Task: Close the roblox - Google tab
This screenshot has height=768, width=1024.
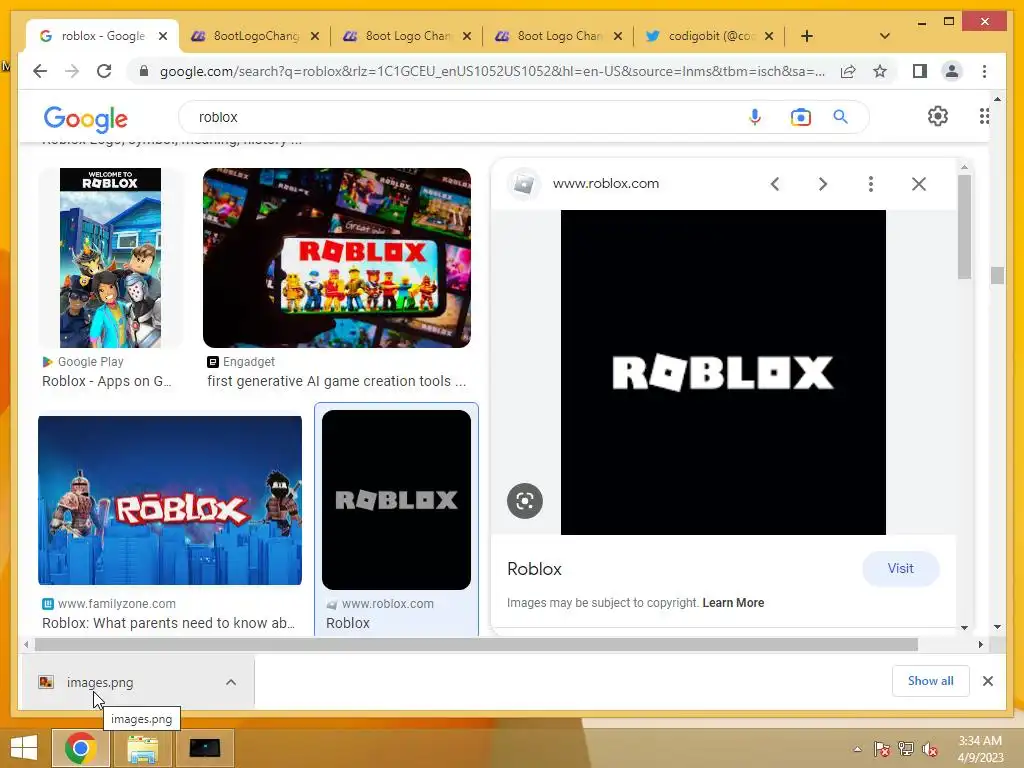Action: [x=163, y=36]
